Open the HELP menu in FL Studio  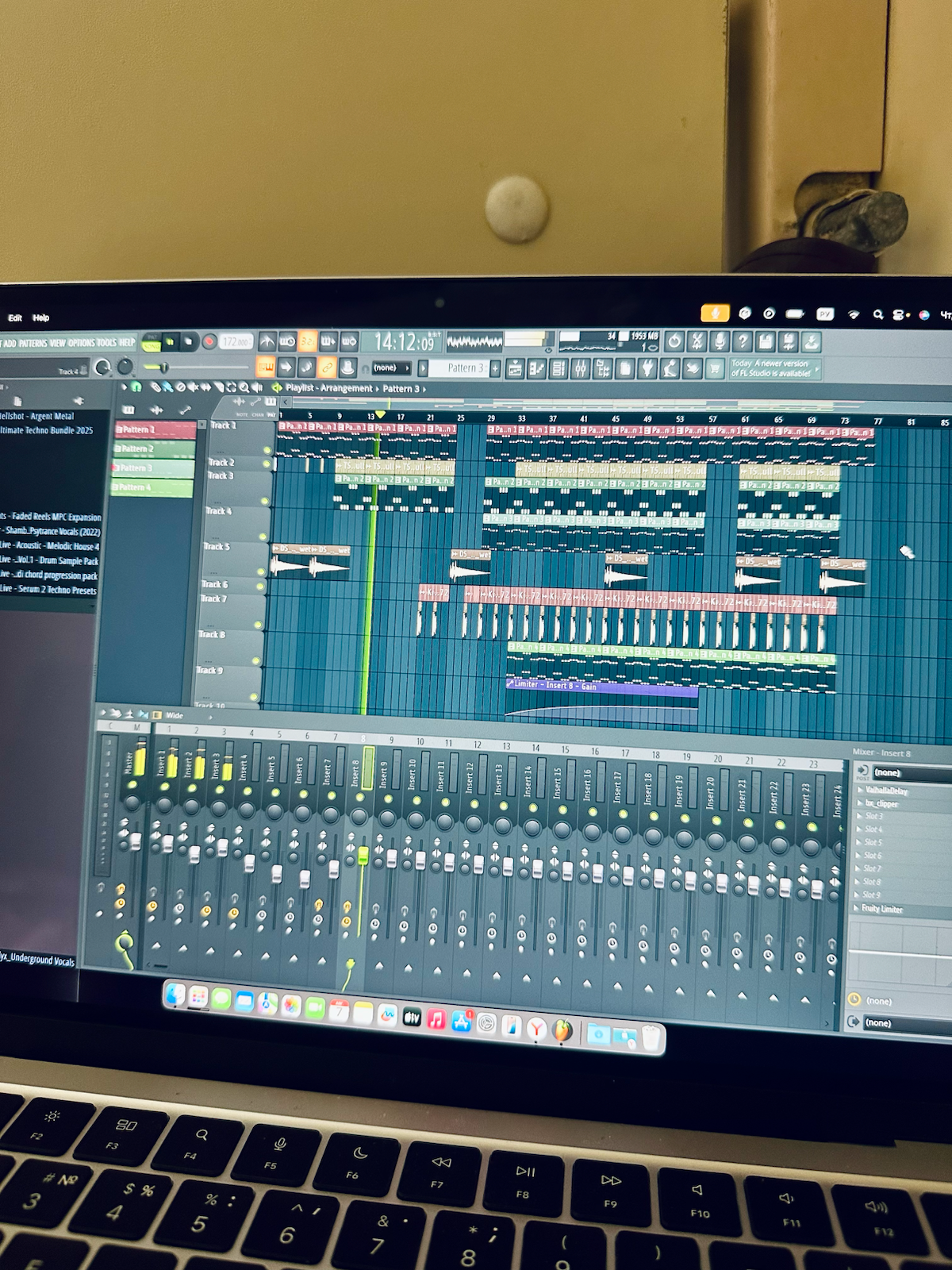point(127,343)
